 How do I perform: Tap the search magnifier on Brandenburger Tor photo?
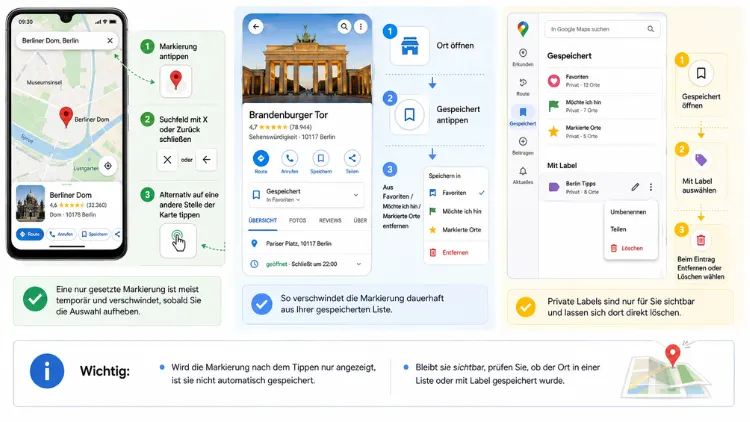[x=344, y=26]
